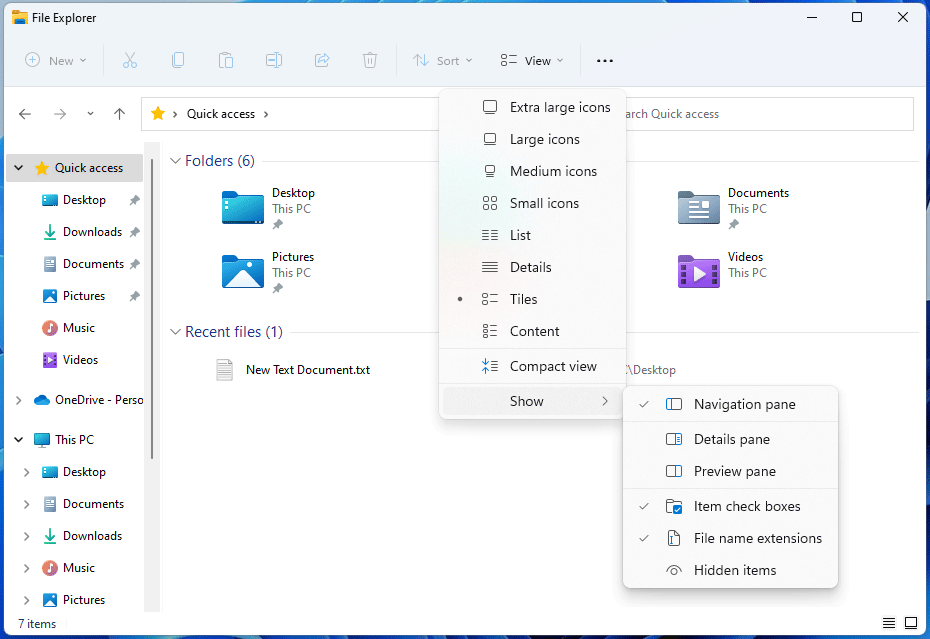Screen dimensions: 930x639
Task: Toggle Hidden items visibility
Action: tap(730, 570)
